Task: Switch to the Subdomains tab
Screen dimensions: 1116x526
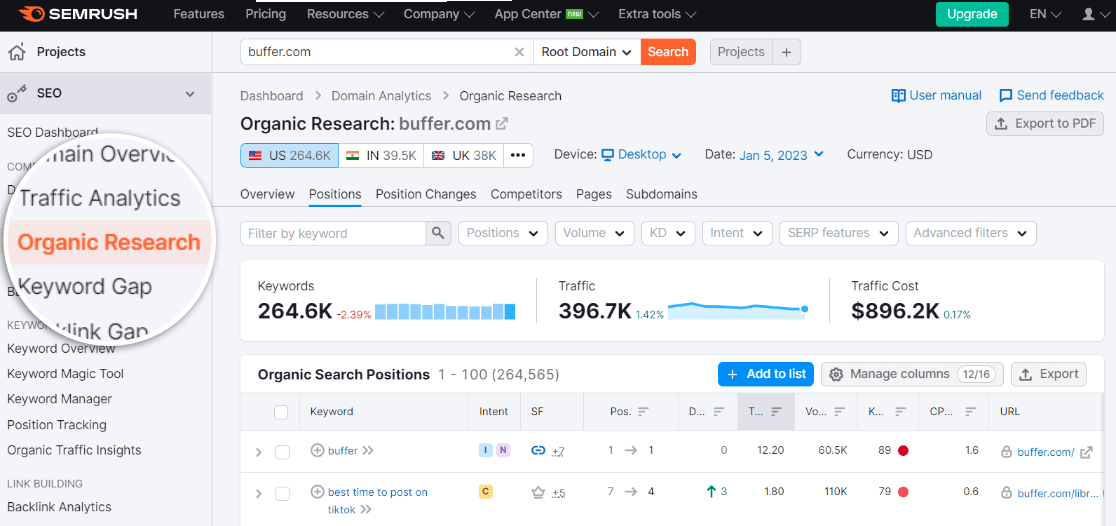Action: point(661,194)
